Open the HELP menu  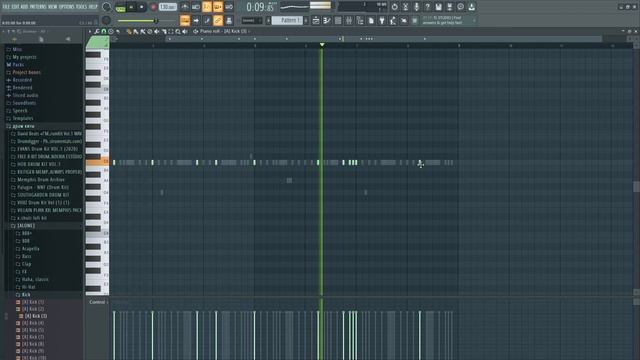point(93,7)
